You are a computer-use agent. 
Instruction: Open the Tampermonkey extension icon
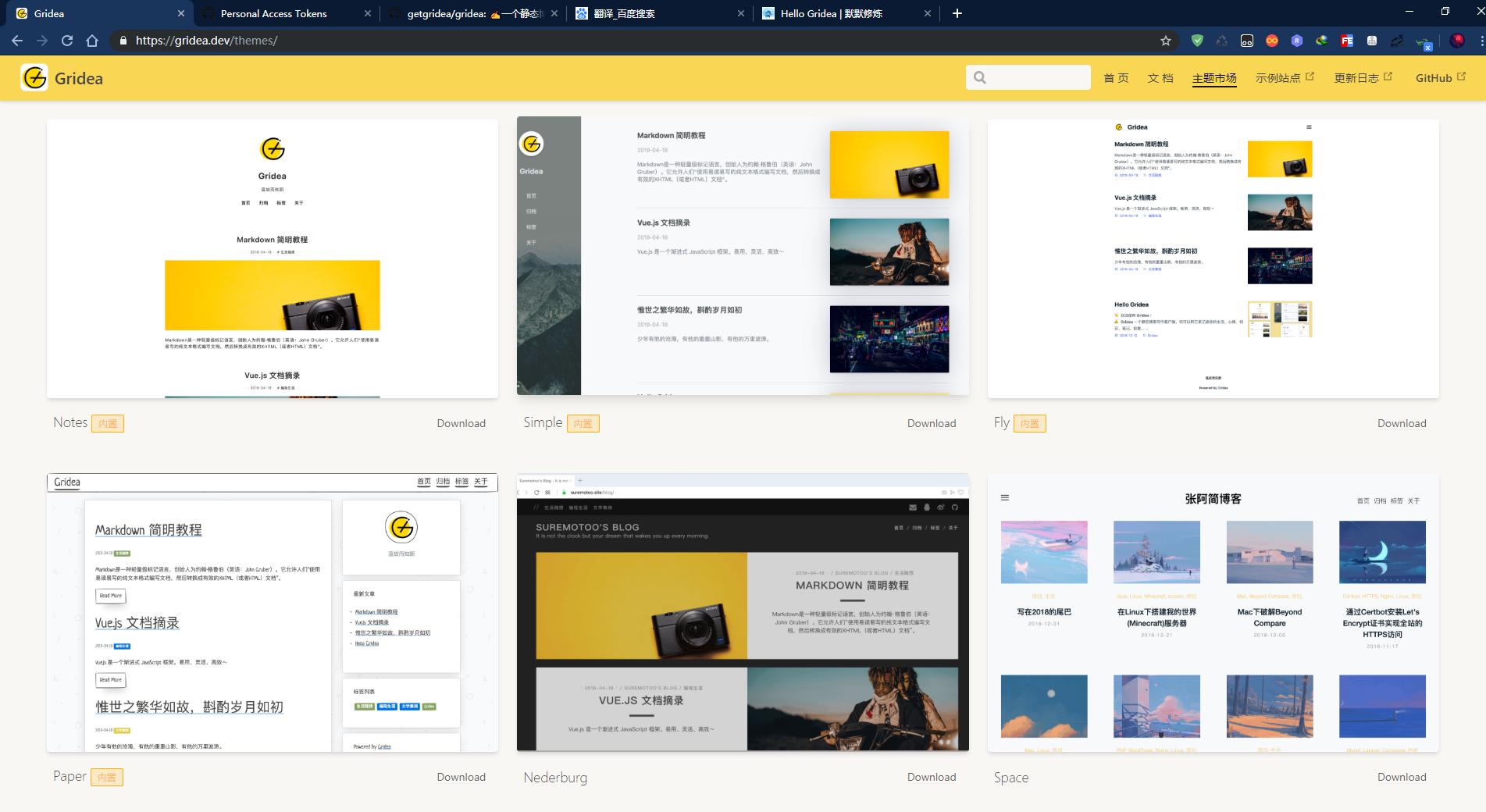click(x=1247, y=41)
